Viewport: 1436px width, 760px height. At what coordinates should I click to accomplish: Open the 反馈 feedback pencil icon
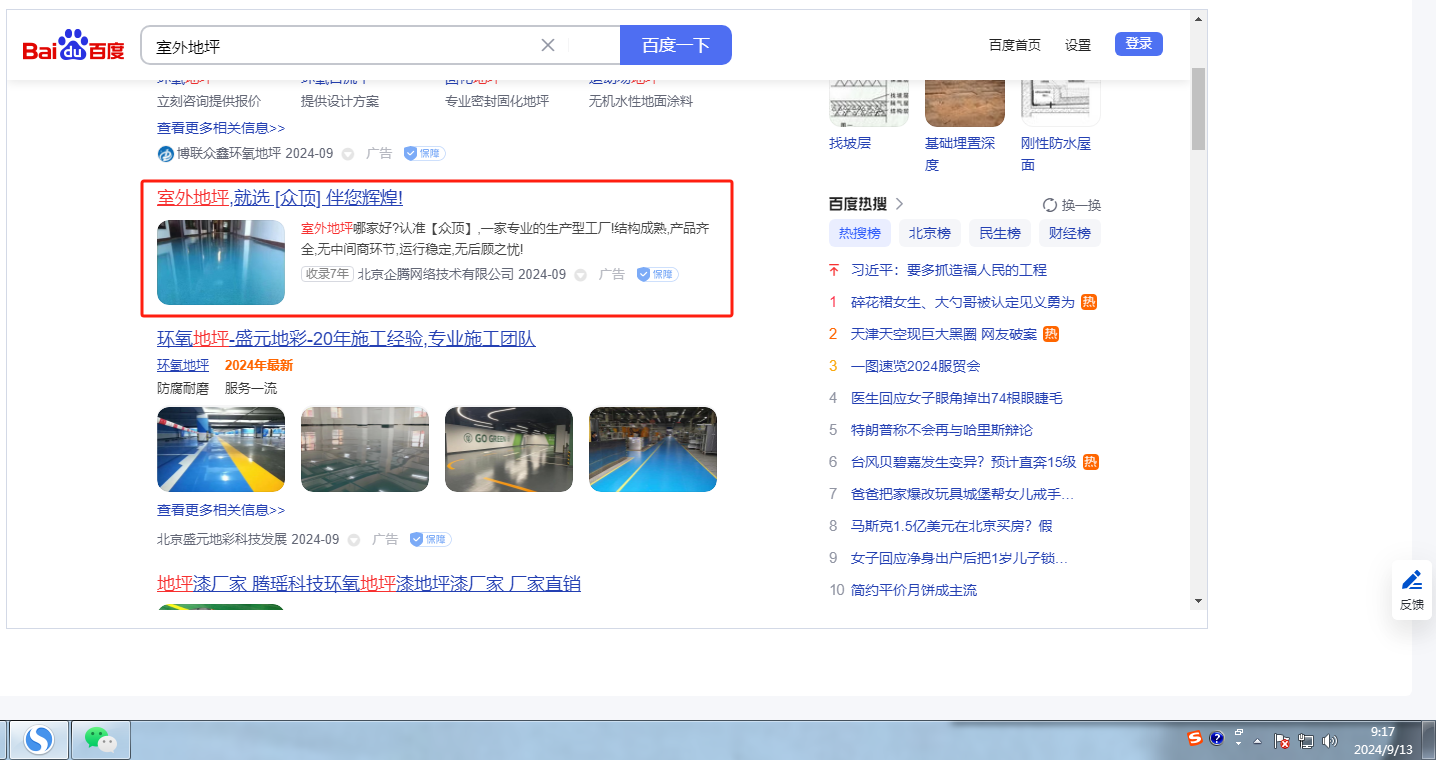click(1412, 580)
